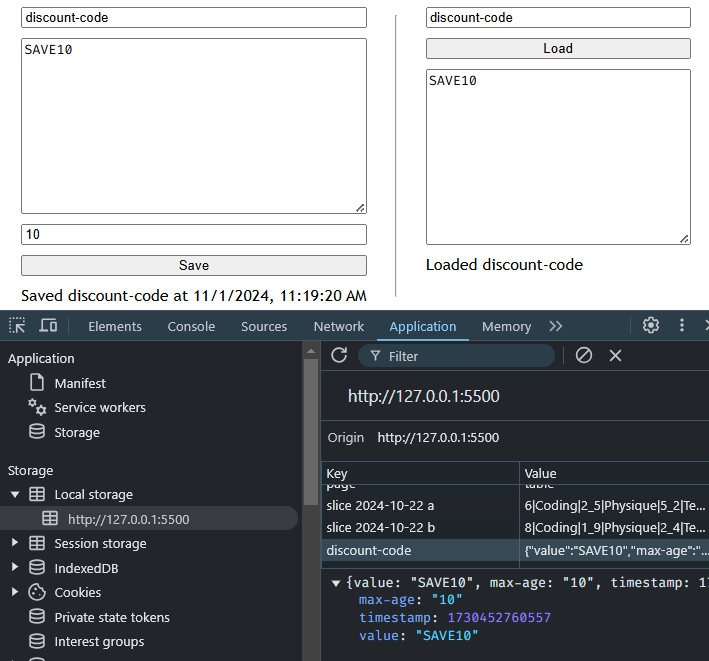Image resolution: width=709 pixels, height=661 pixels.
Task: Open Private state tokens
Action: [x=112, y=617]
